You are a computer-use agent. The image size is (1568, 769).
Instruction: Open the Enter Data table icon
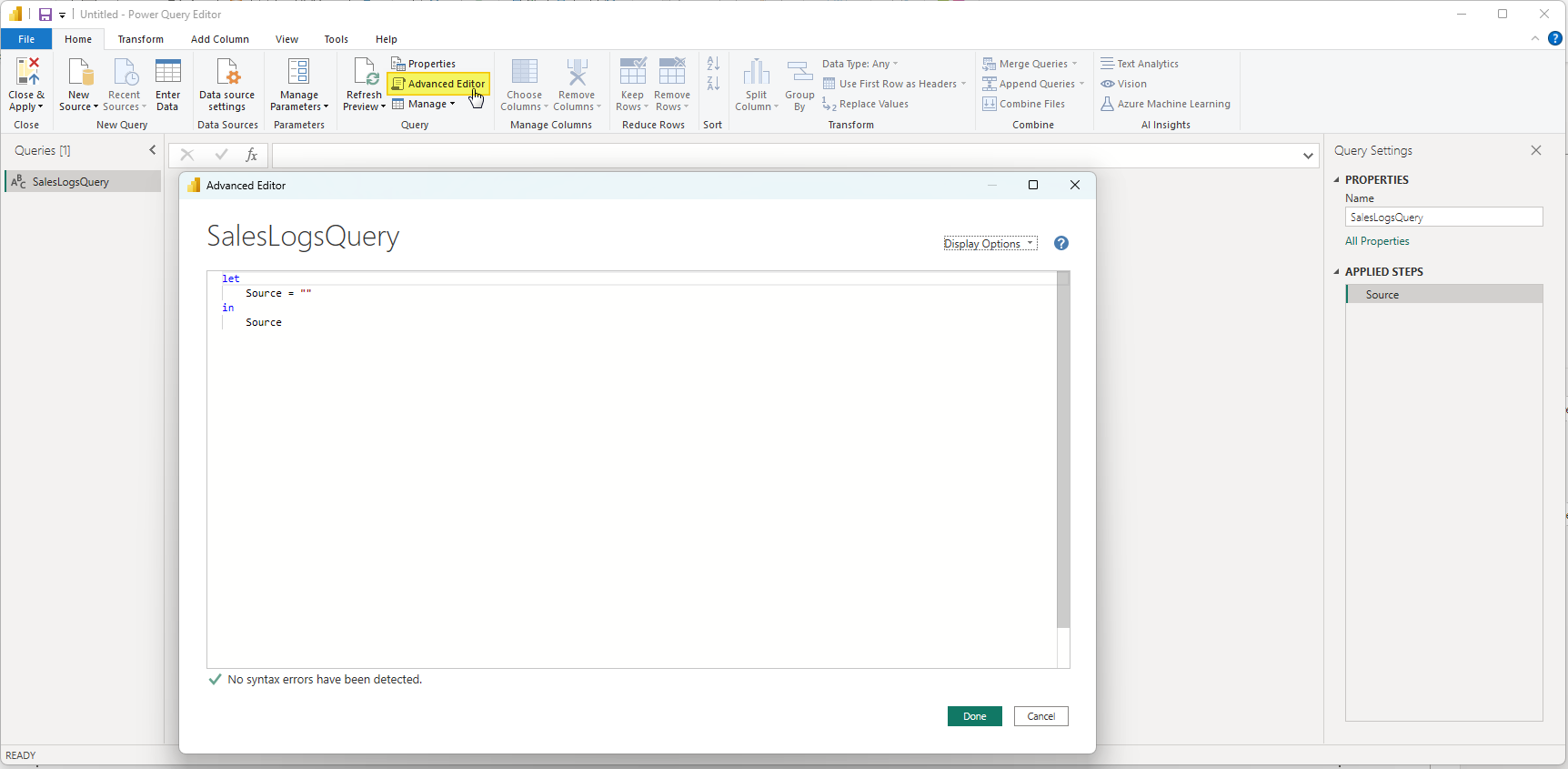pos(168,73)
